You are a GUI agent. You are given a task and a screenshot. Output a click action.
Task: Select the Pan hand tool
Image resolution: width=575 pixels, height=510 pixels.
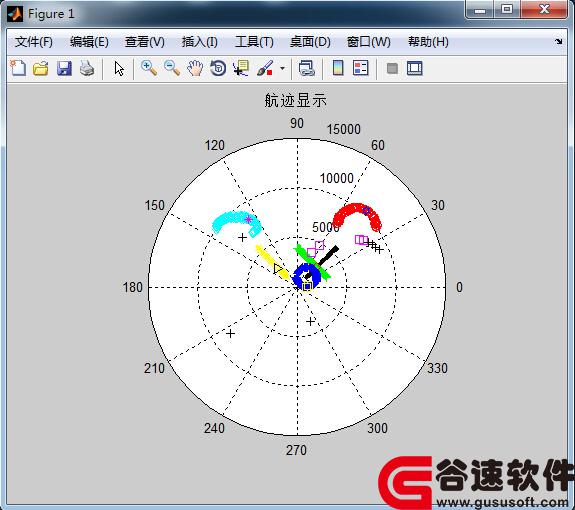195,68
